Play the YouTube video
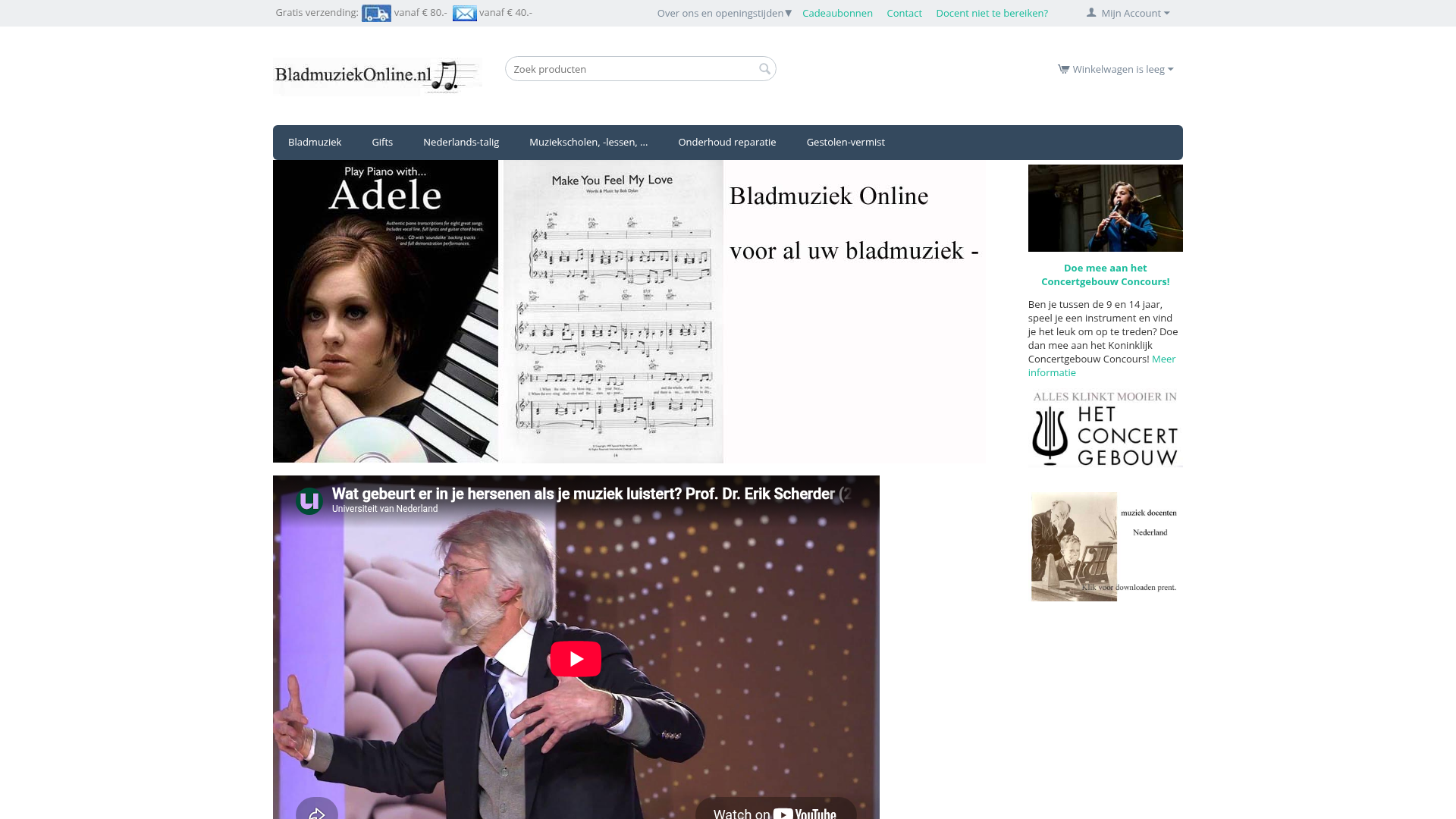This screenshot has height=819, width=1456. (x=576, y=658)
